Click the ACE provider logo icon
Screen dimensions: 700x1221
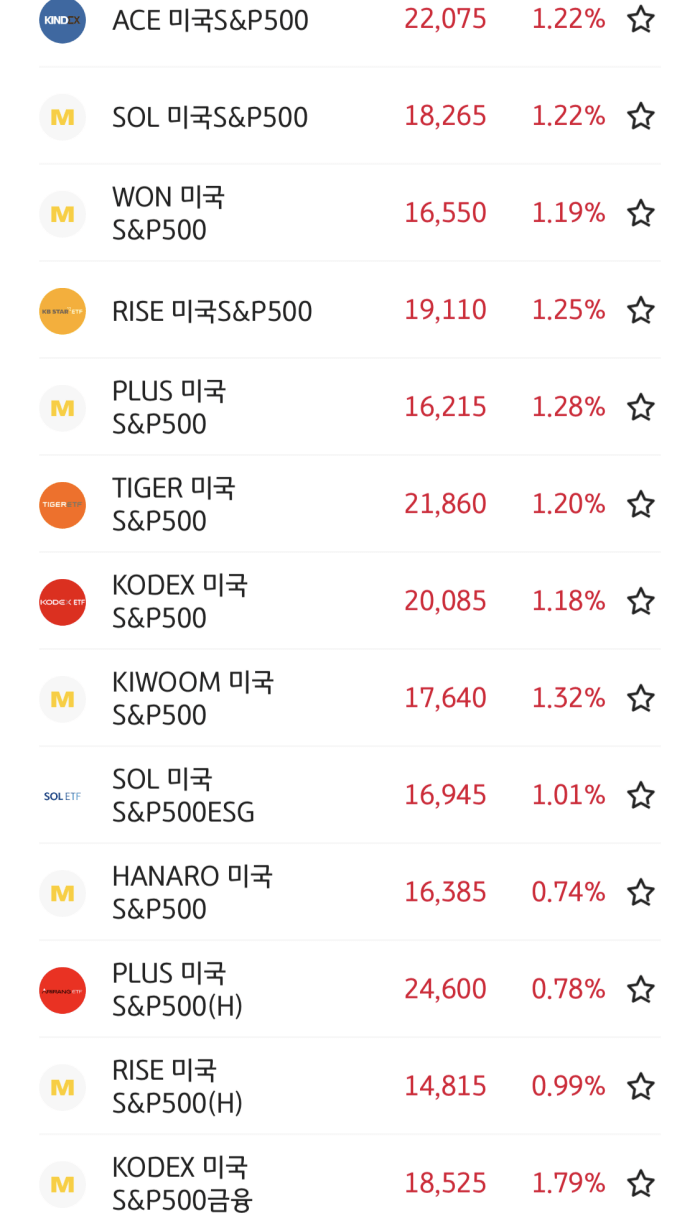(x=62, y=19)
